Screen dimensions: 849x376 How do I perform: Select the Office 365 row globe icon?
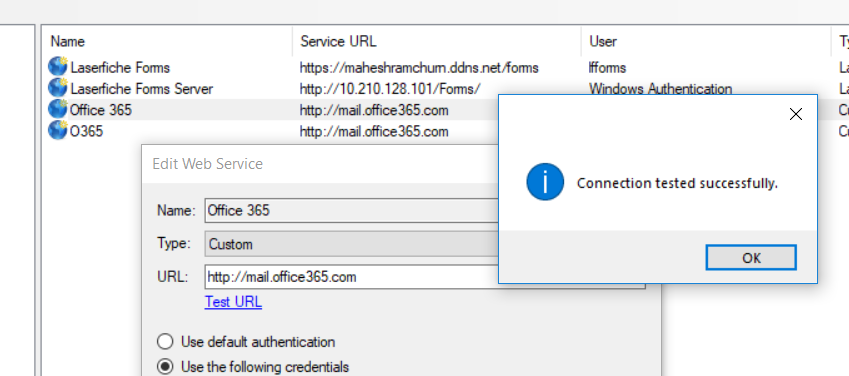pyautogui.click(x=58, y=109)
